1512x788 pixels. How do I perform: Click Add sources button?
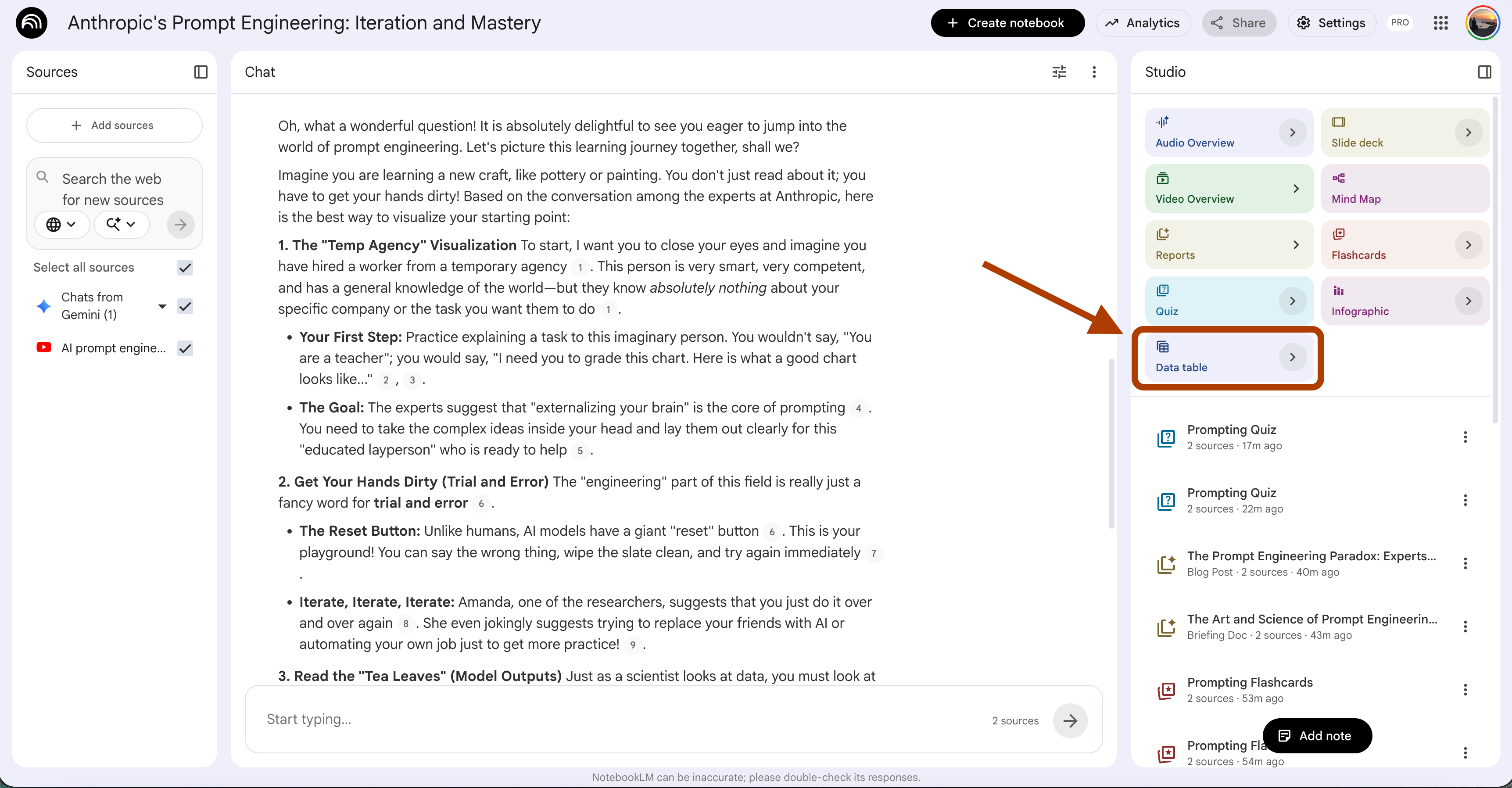(115, 125)
